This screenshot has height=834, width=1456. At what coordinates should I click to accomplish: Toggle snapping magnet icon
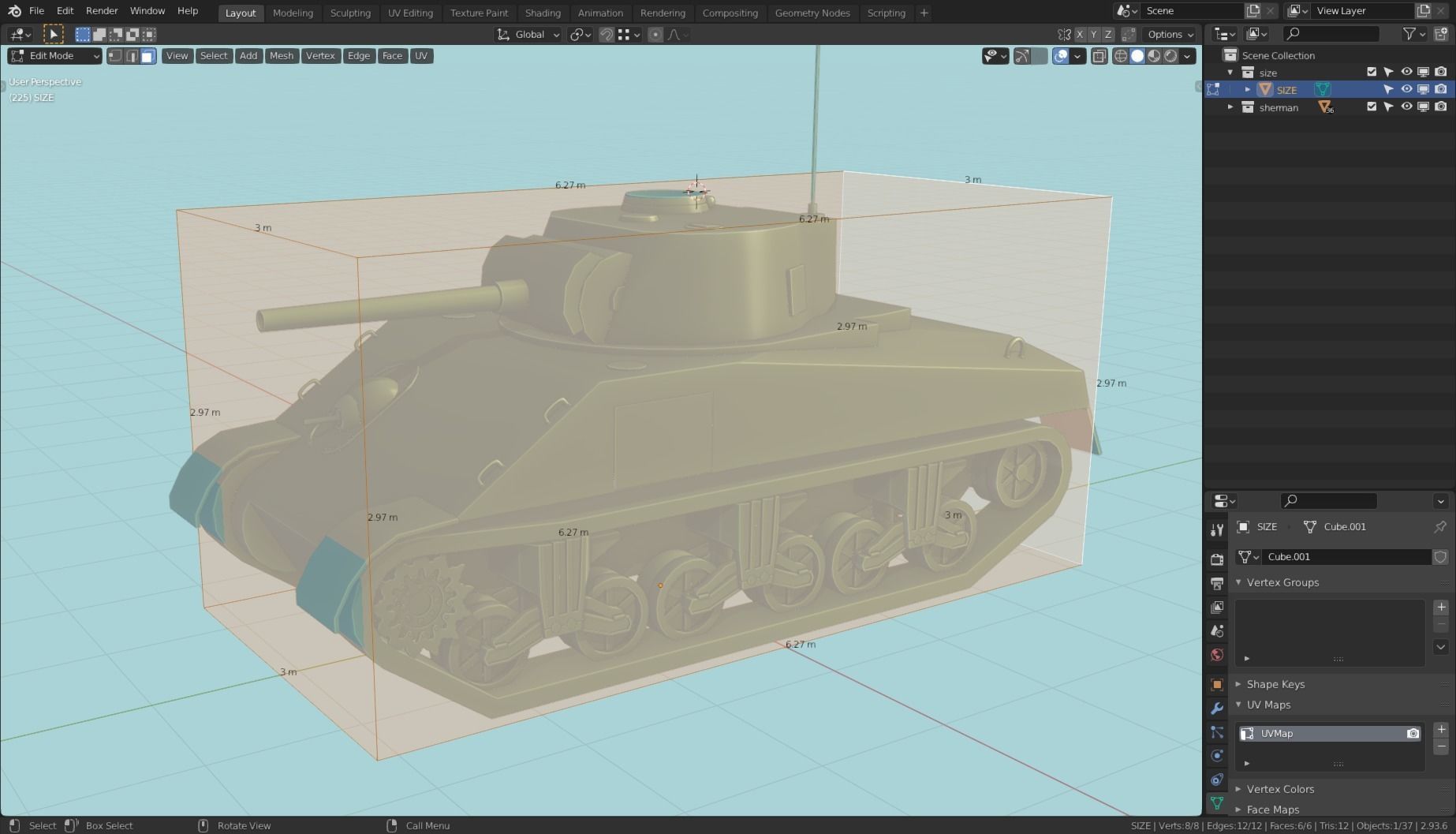coord(606,35)
